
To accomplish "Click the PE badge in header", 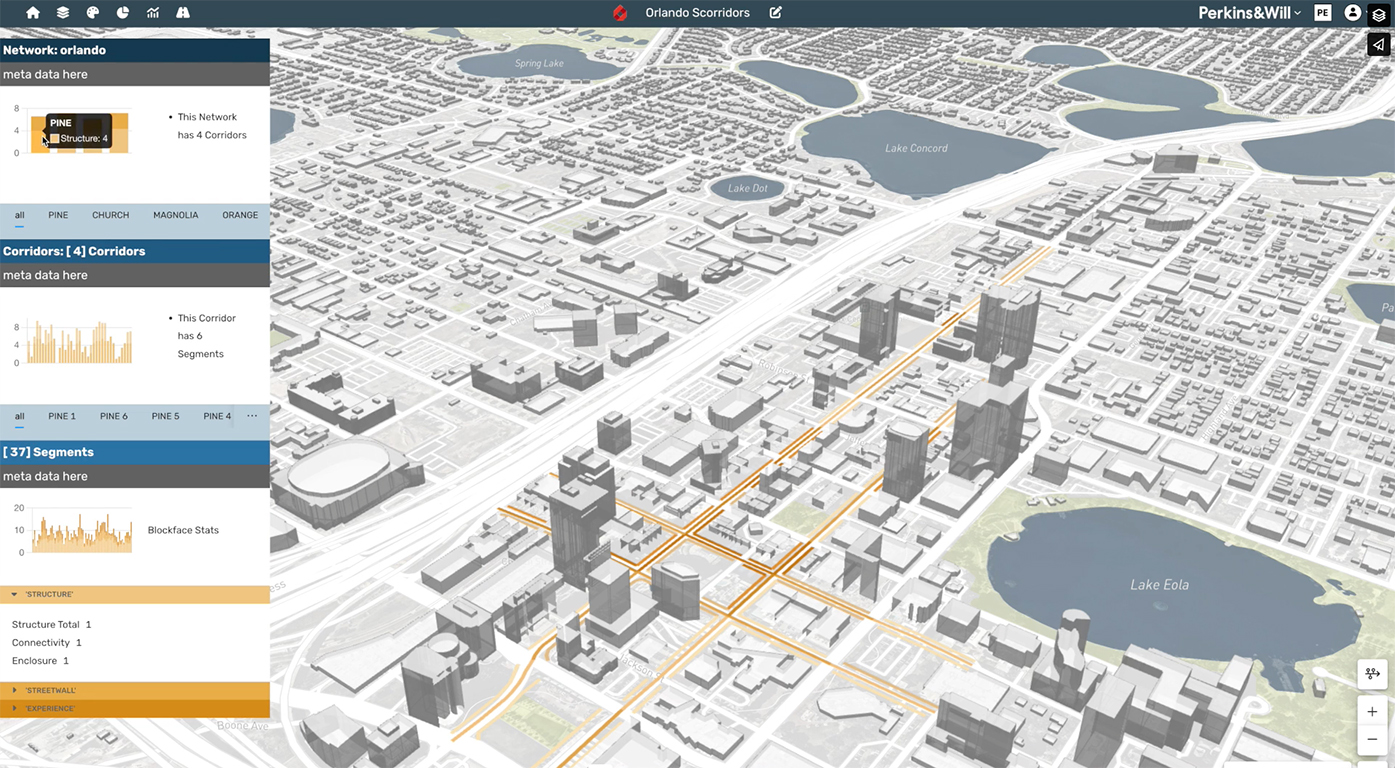I will 1323,13.
